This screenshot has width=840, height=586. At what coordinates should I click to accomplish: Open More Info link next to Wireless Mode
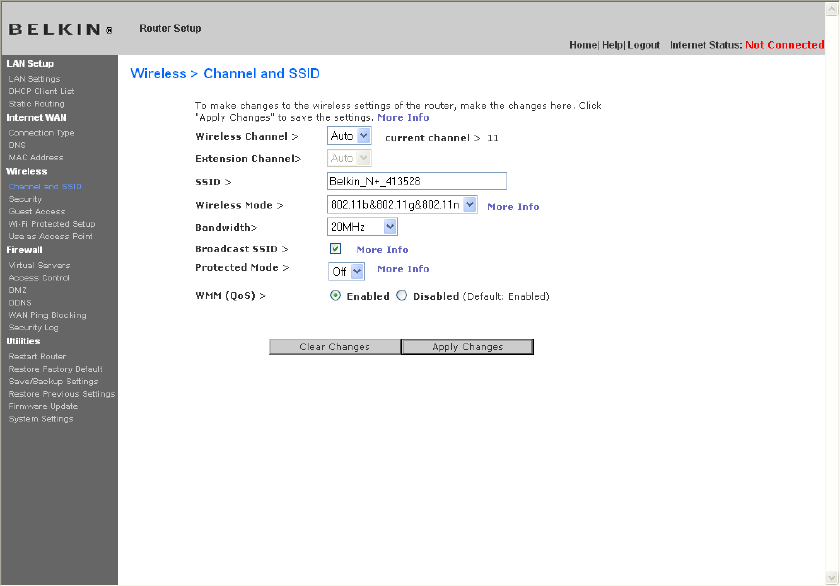click(513, 207)
